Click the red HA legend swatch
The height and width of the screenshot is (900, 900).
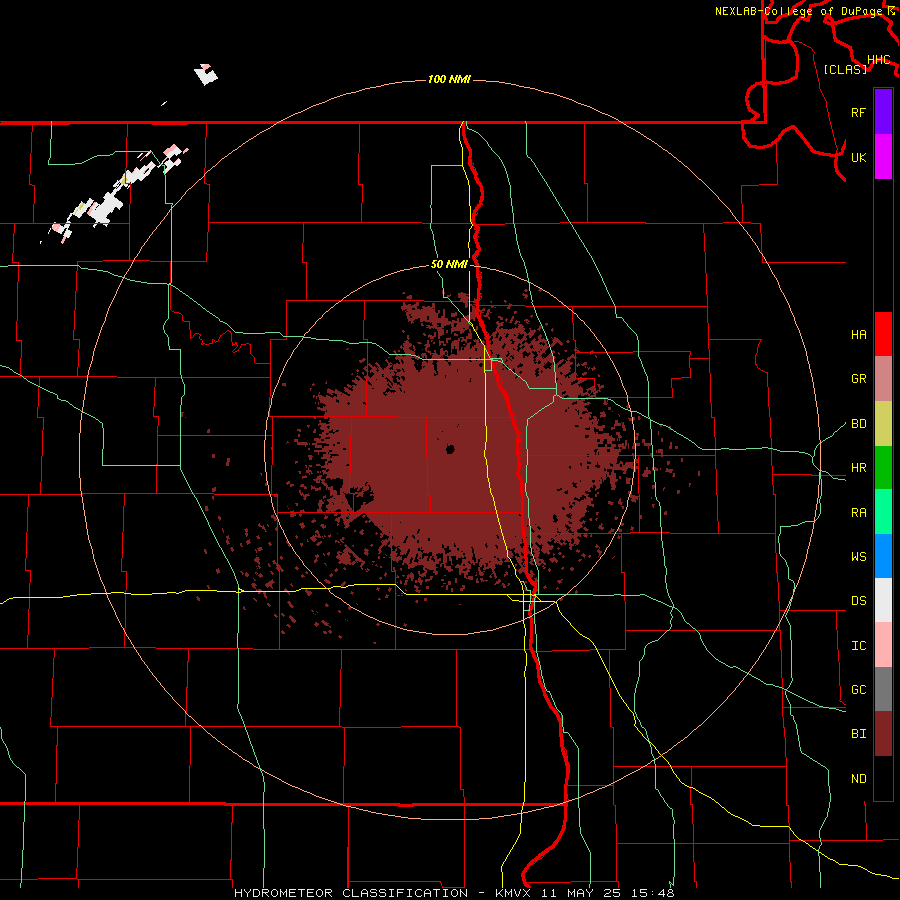click(883, 334)
